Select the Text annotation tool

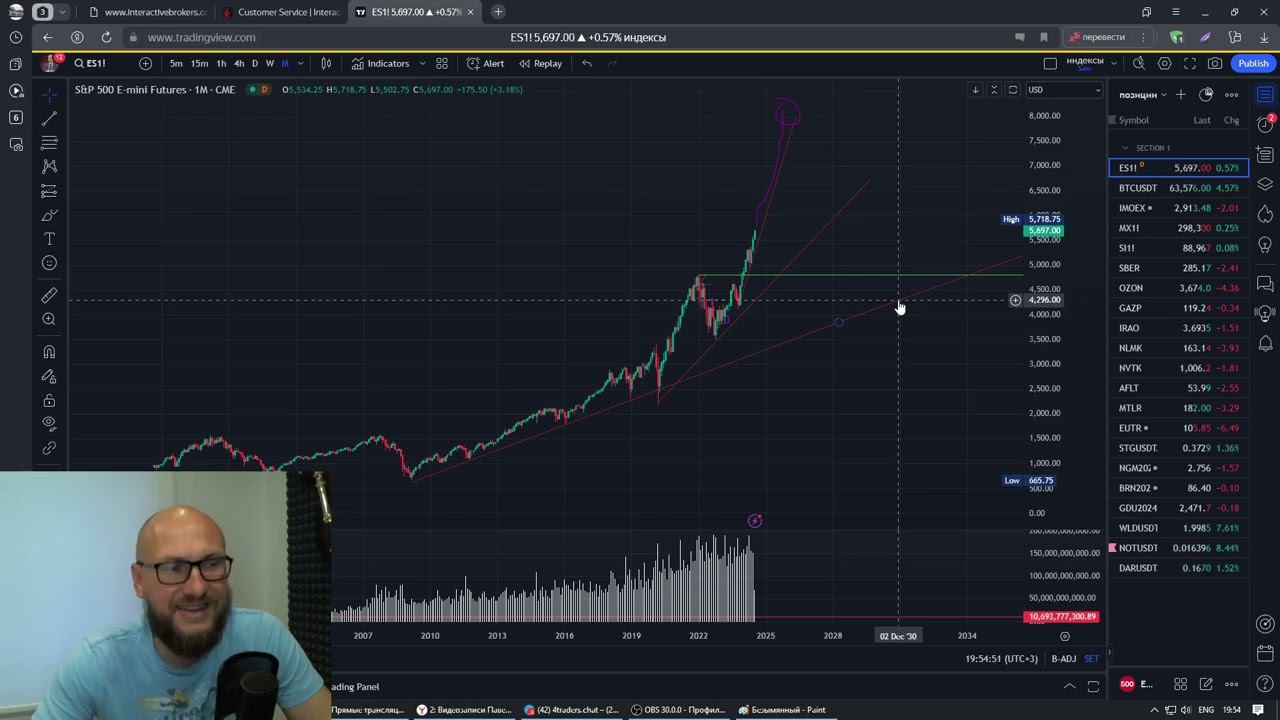click(49, 239)
